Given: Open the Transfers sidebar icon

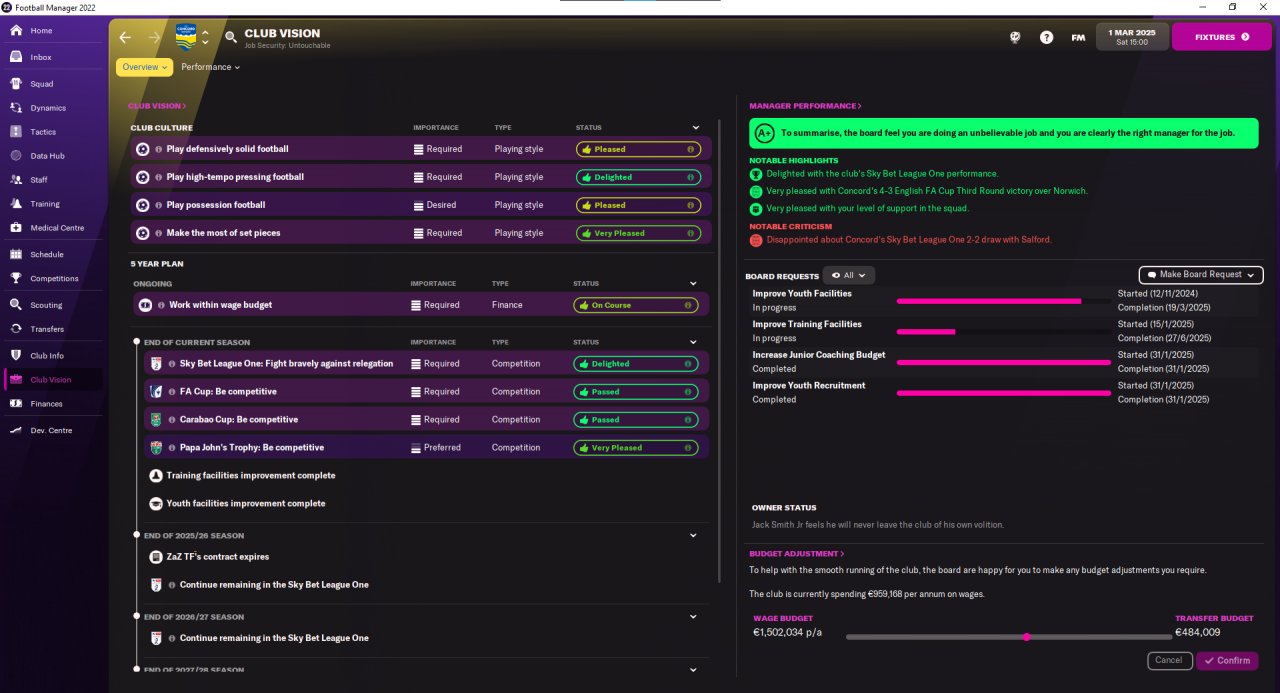Looking at the screenshot, I should click(x=16, y=329).
